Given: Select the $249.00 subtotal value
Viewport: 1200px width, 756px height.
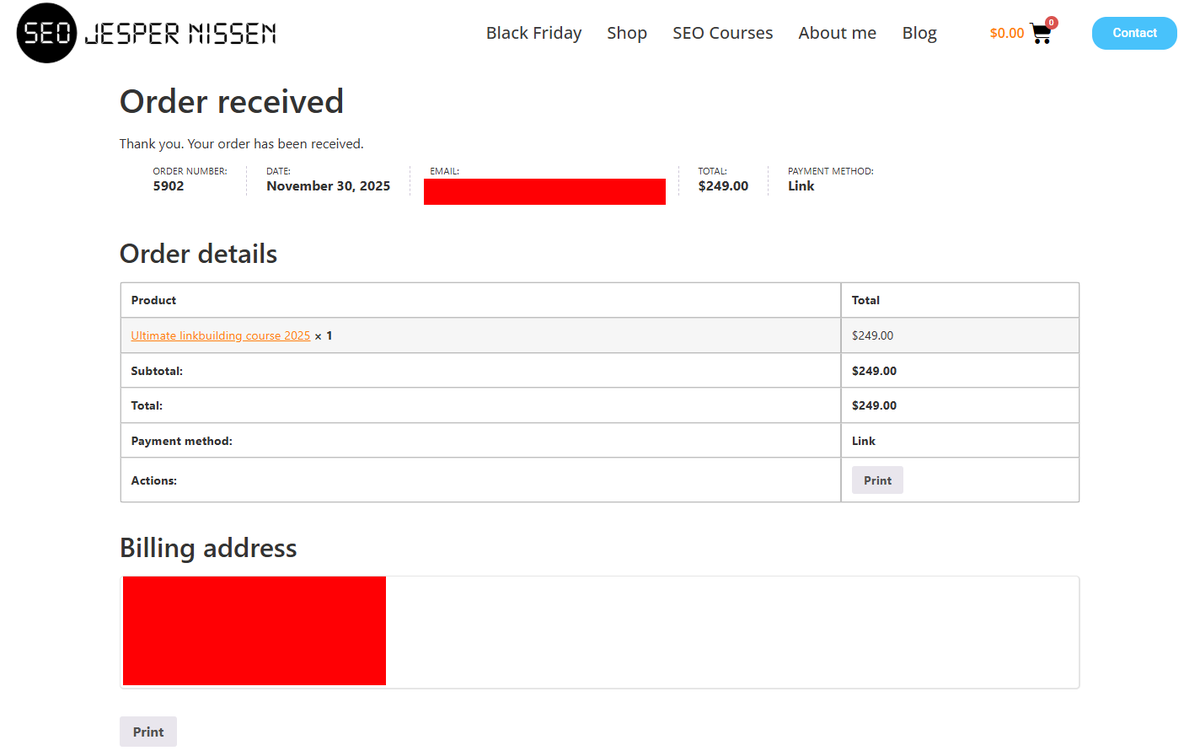Looking at the screenshot, I should click(x=874, y=371).
